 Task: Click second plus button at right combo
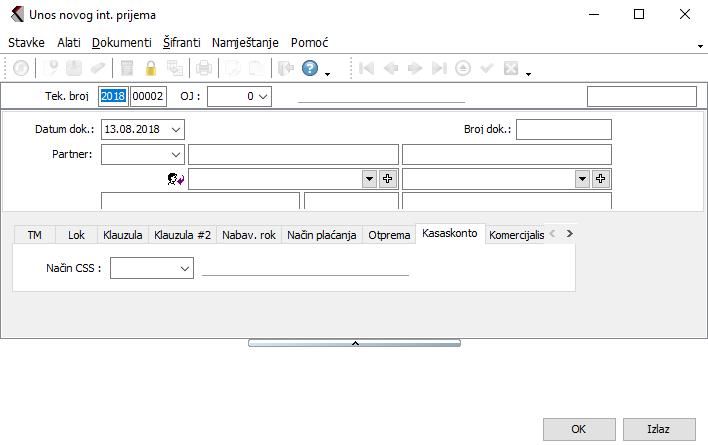[x=601, y=178]
